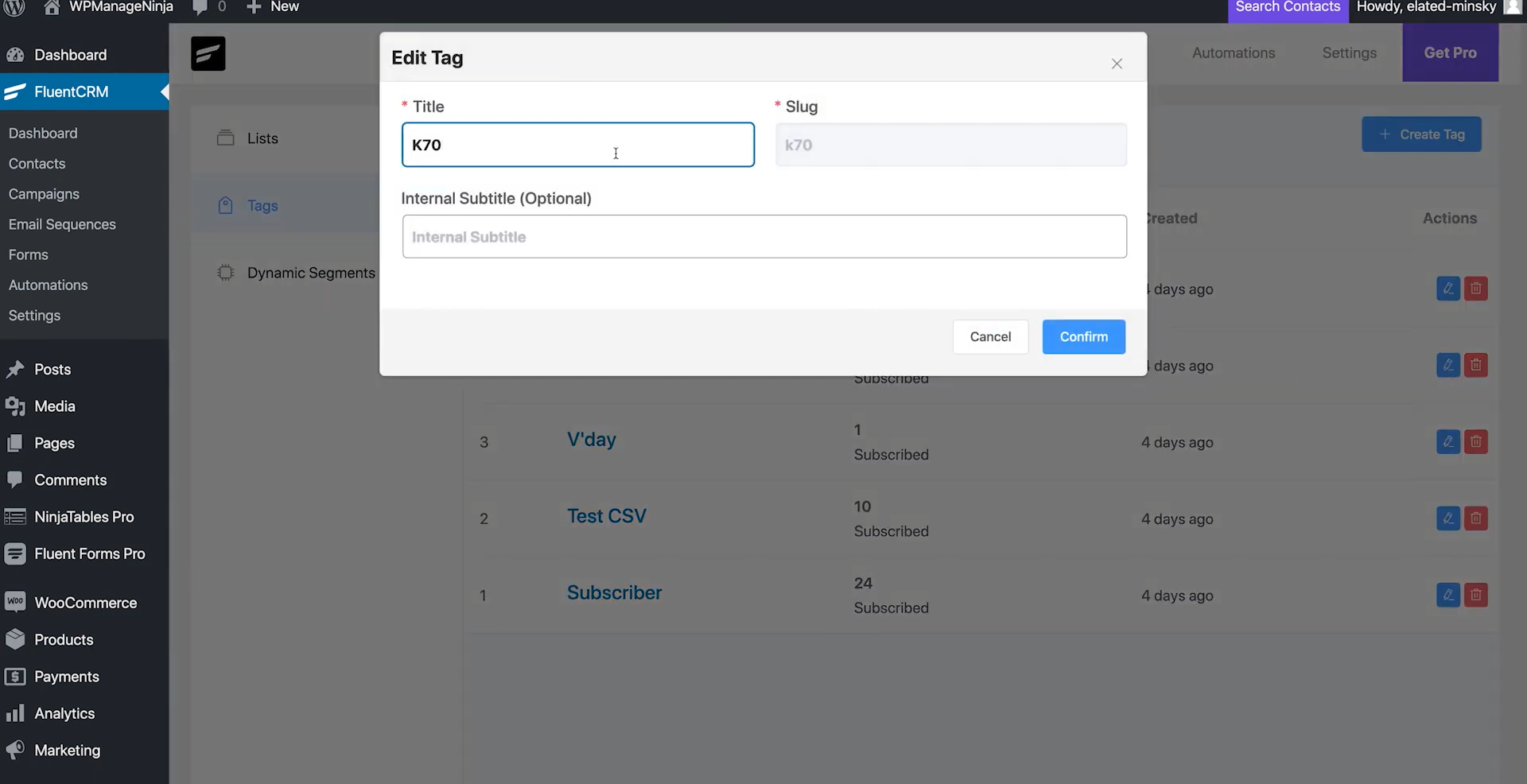Open Campaigns in FluentCRM menu
This screenshot has width=1527, height=784.
click(x=44, y=194)
